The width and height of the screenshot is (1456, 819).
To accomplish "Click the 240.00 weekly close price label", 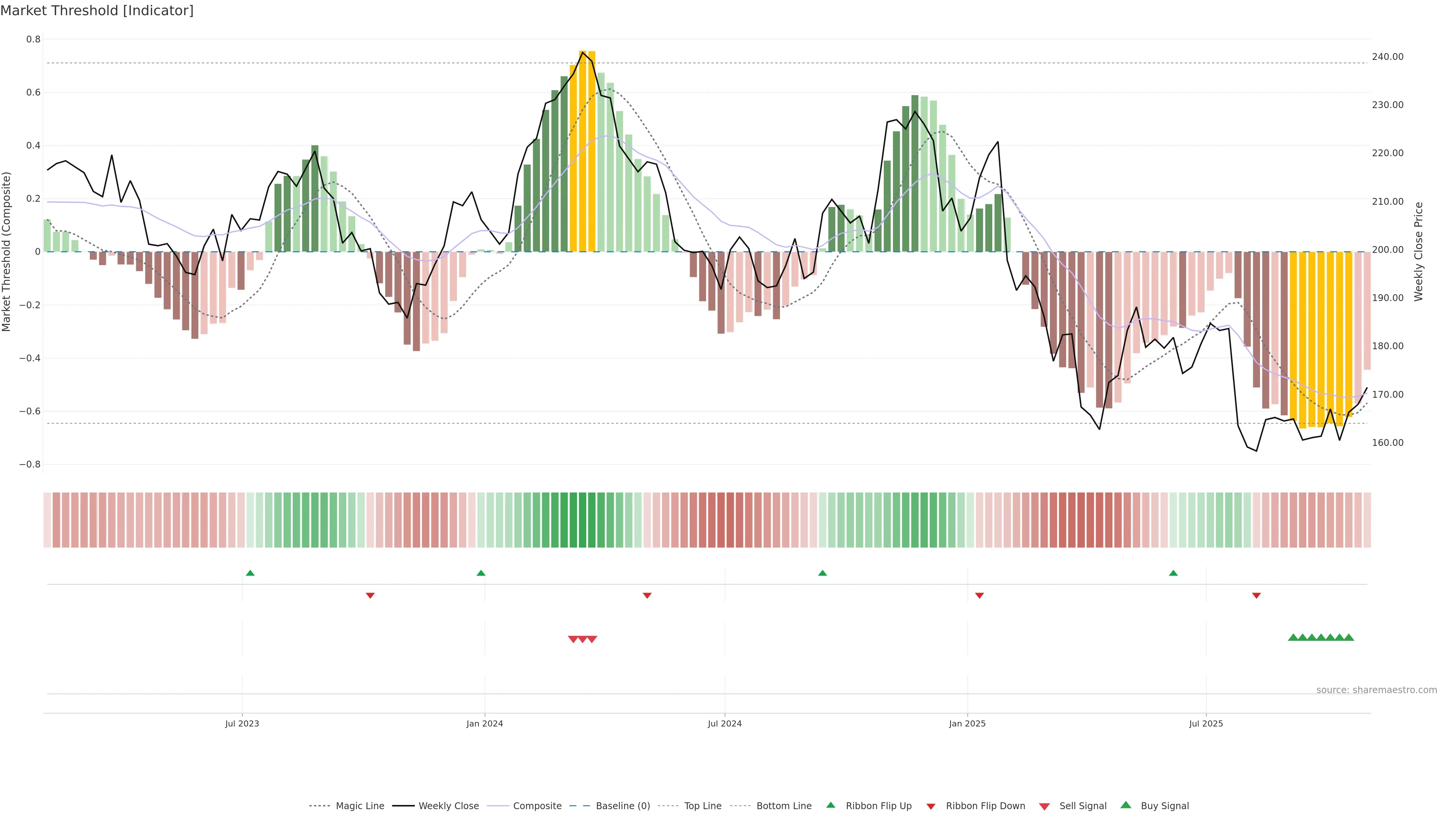I will click(x=1388, y=56).
